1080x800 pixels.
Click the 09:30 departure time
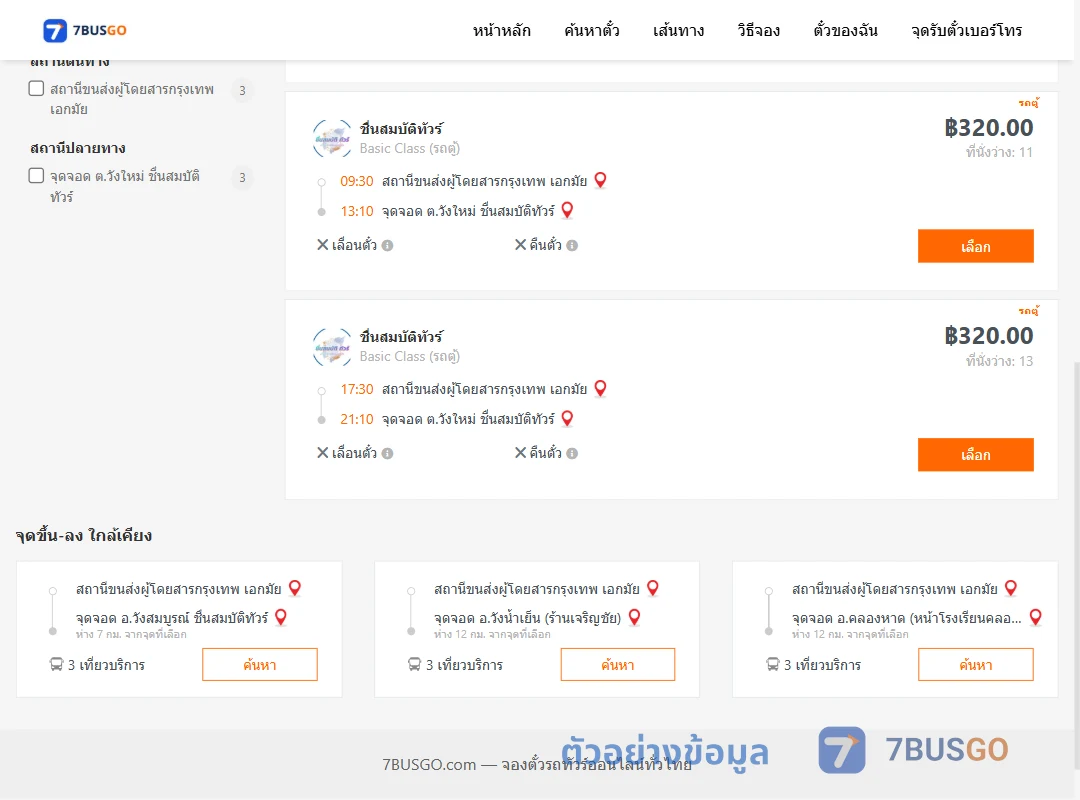(357, 181)
